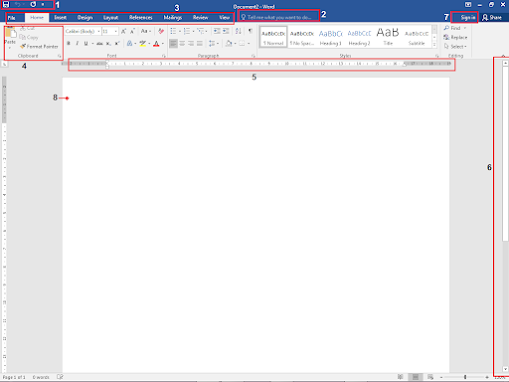Screen dimensions: 509x382
Task: Click the Clear All Formatting eraser icon
Action: 161,31
